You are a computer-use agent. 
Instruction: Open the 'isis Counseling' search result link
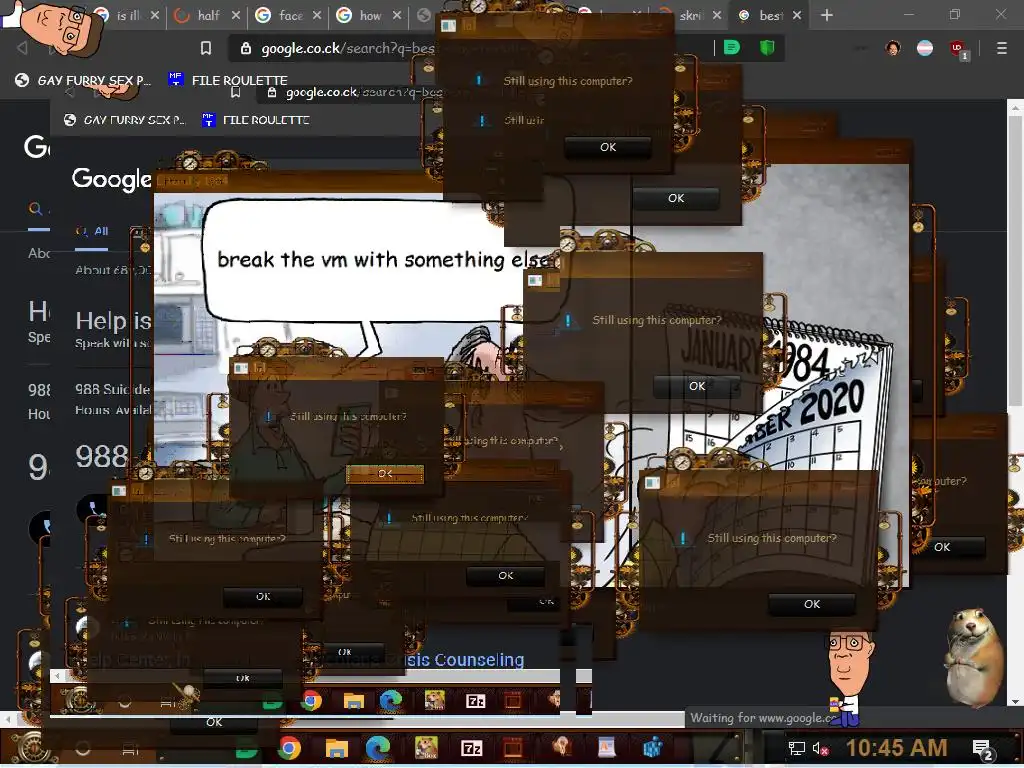[465, 660]
